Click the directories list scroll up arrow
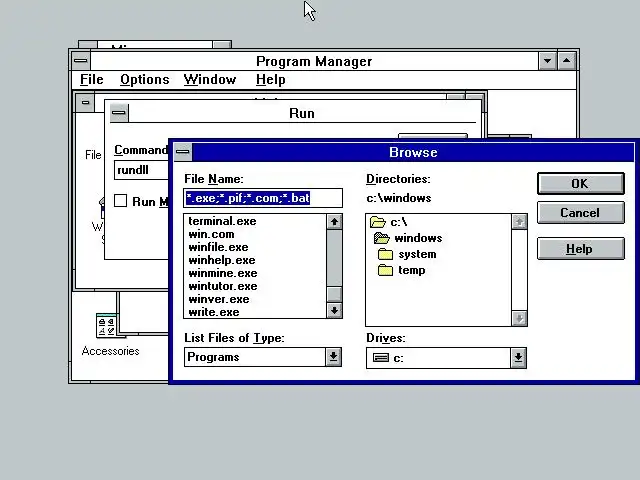The image size is (640, 480). click(519, 222)
